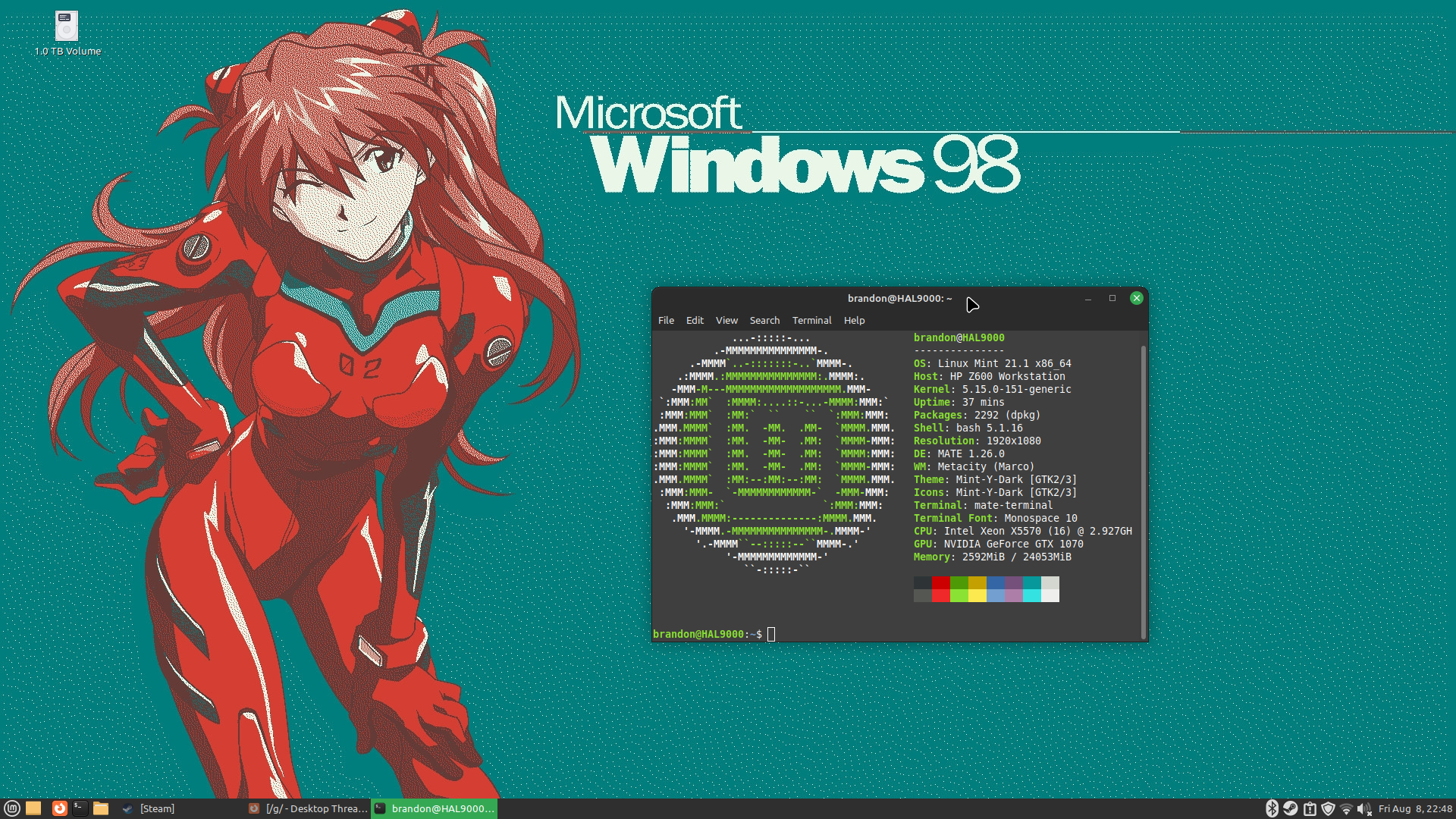Screen dimensions: 1456x819
Task: Open the Linux Mint menu button
Action: [x=12, y=808]
